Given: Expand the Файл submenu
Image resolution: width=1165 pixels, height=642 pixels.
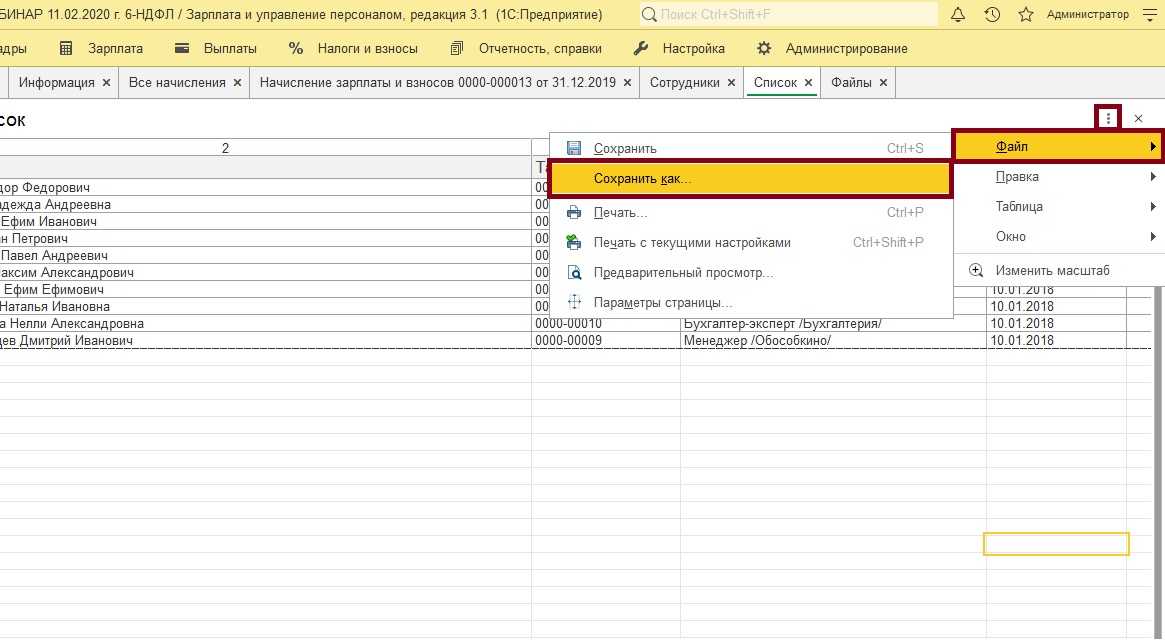Looking at the screenshot, I should 1058,147.
